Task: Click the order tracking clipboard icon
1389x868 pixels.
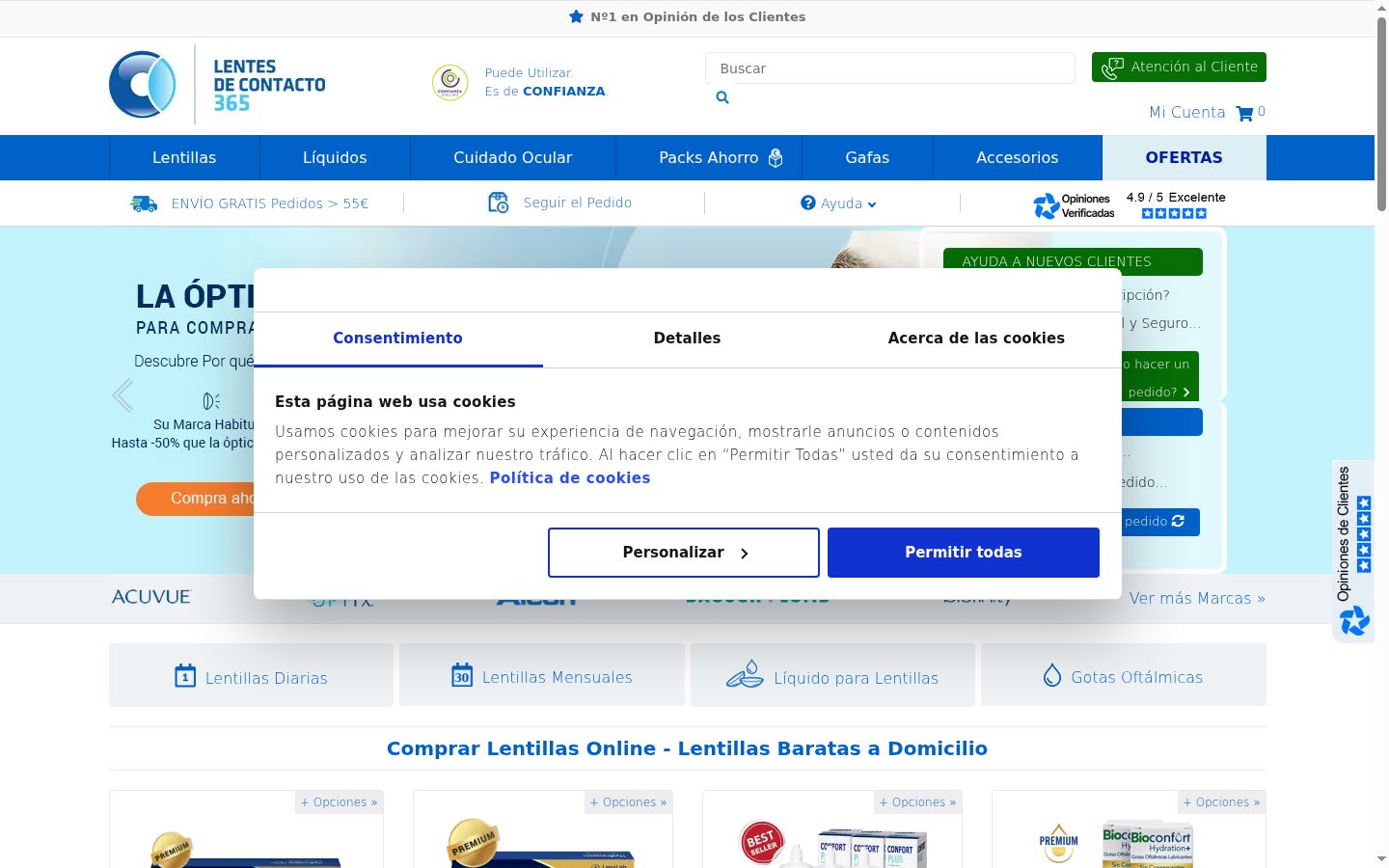Action: coord(499,203)
